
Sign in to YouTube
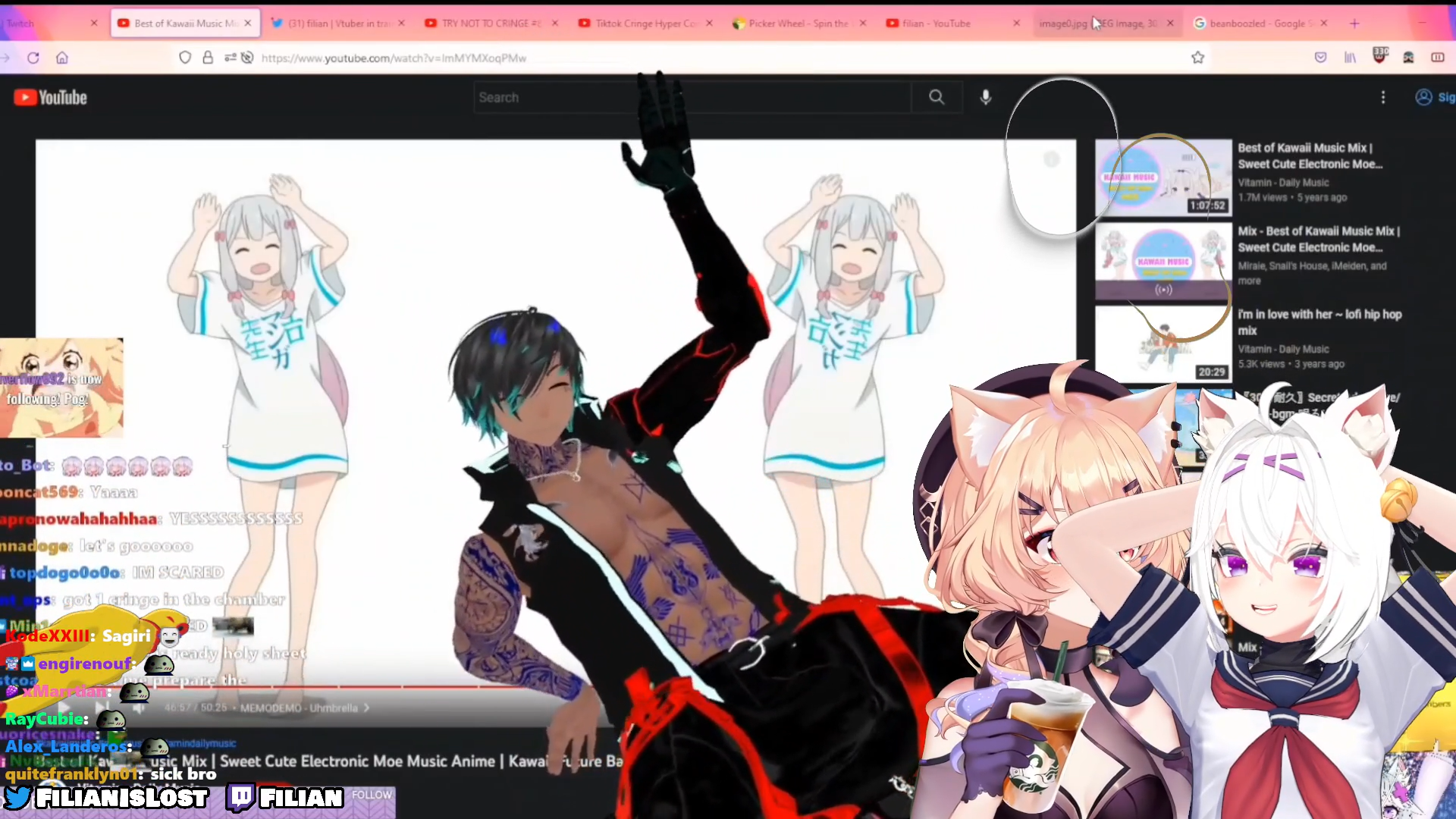(x=1434, y=97)
